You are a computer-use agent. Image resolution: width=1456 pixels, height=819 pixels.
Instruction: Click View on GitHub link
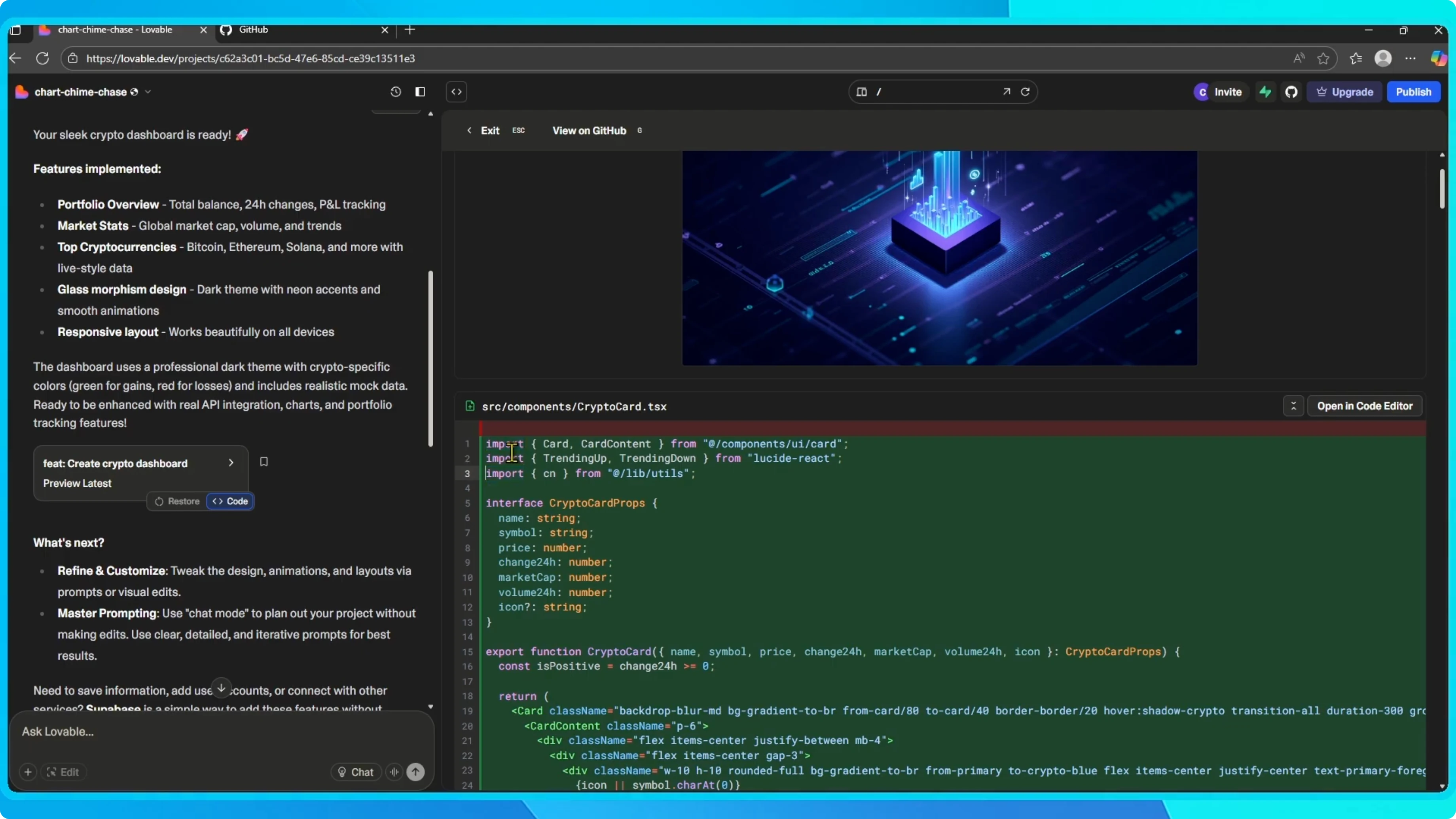click(589, 131)
